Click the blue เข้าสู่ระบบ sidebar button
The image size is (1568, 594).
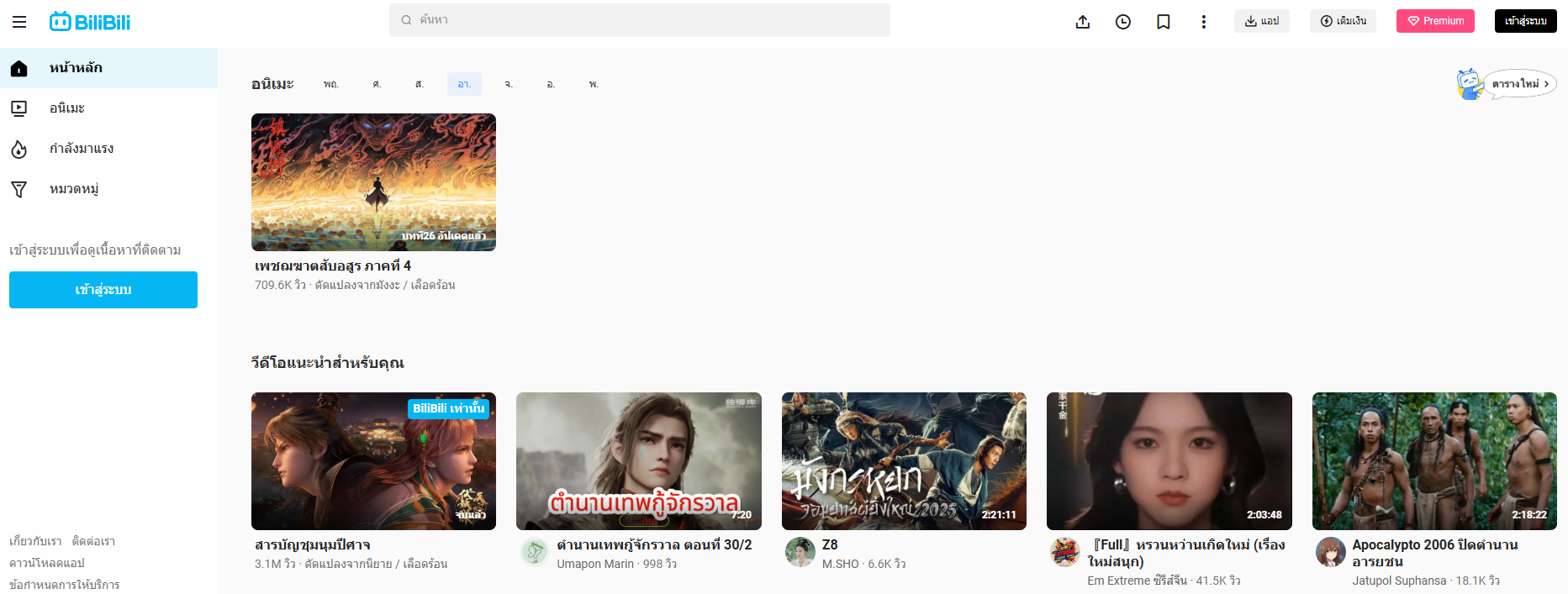103,290
